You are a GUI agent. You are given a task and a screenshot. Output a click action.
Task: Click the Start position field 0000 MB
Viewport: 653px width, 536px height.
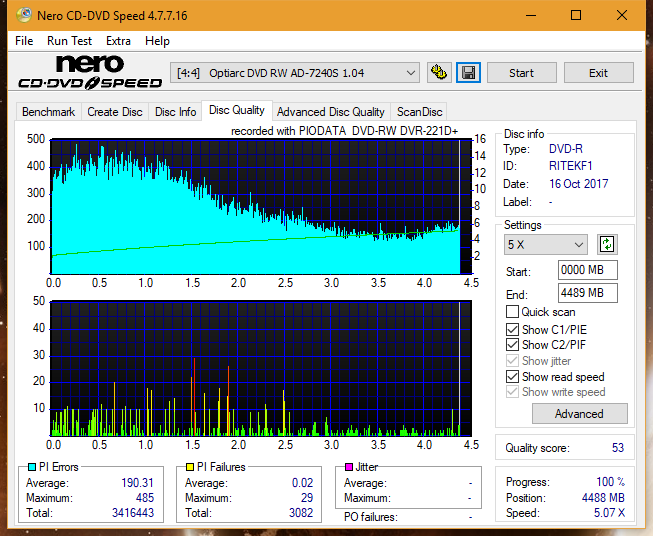pos(588,270)
